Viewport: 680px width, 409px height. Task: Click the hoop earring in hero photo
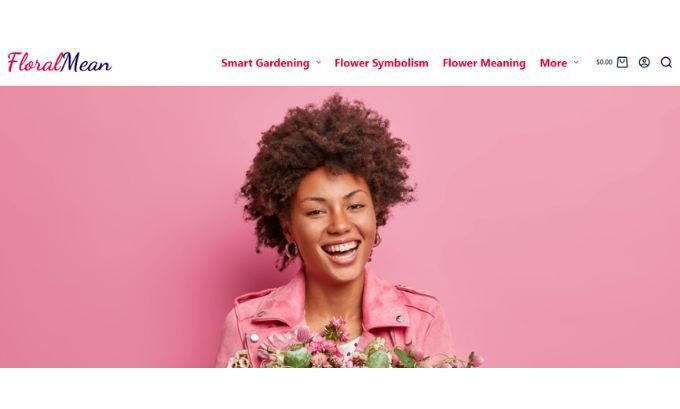tap(291, 249)
